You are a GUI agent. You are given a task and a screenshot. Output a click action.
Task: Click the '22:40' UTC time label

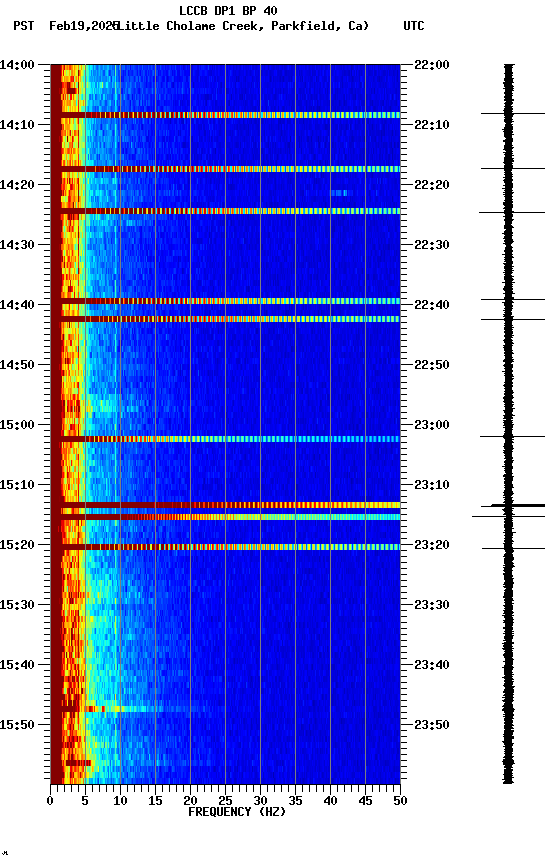(x=432, y=305)
